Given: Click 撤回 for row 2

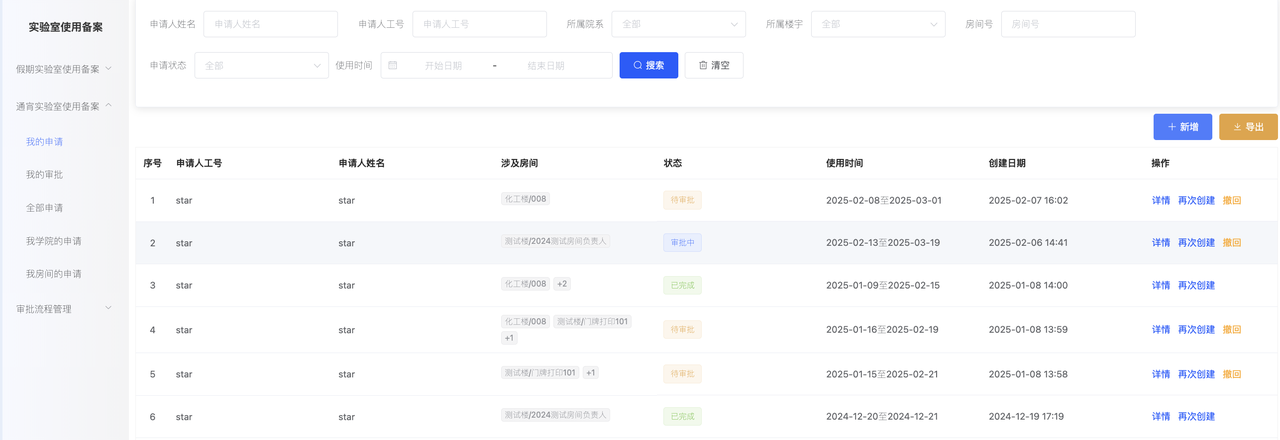Looking at the screenshot, I should [1232, 243].
